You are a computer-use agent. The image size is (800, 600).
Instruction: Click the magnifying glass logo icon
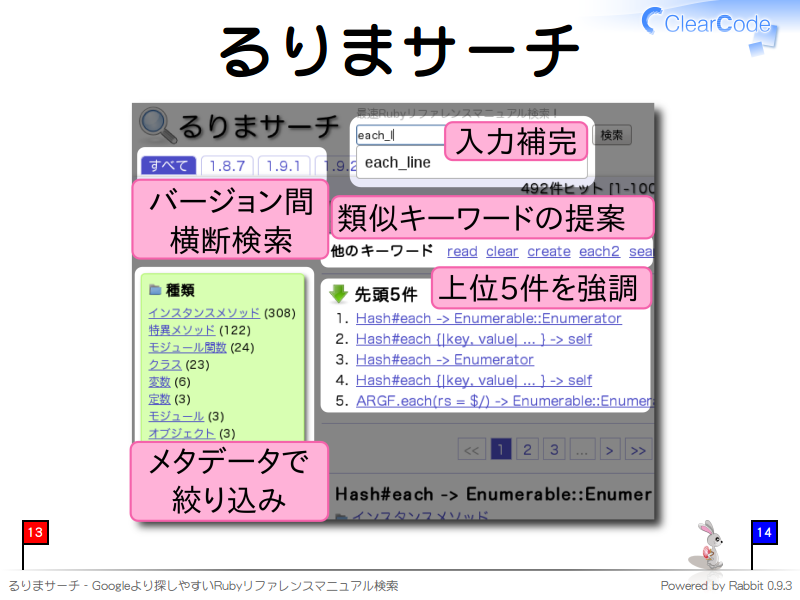[x=158, y=125]
